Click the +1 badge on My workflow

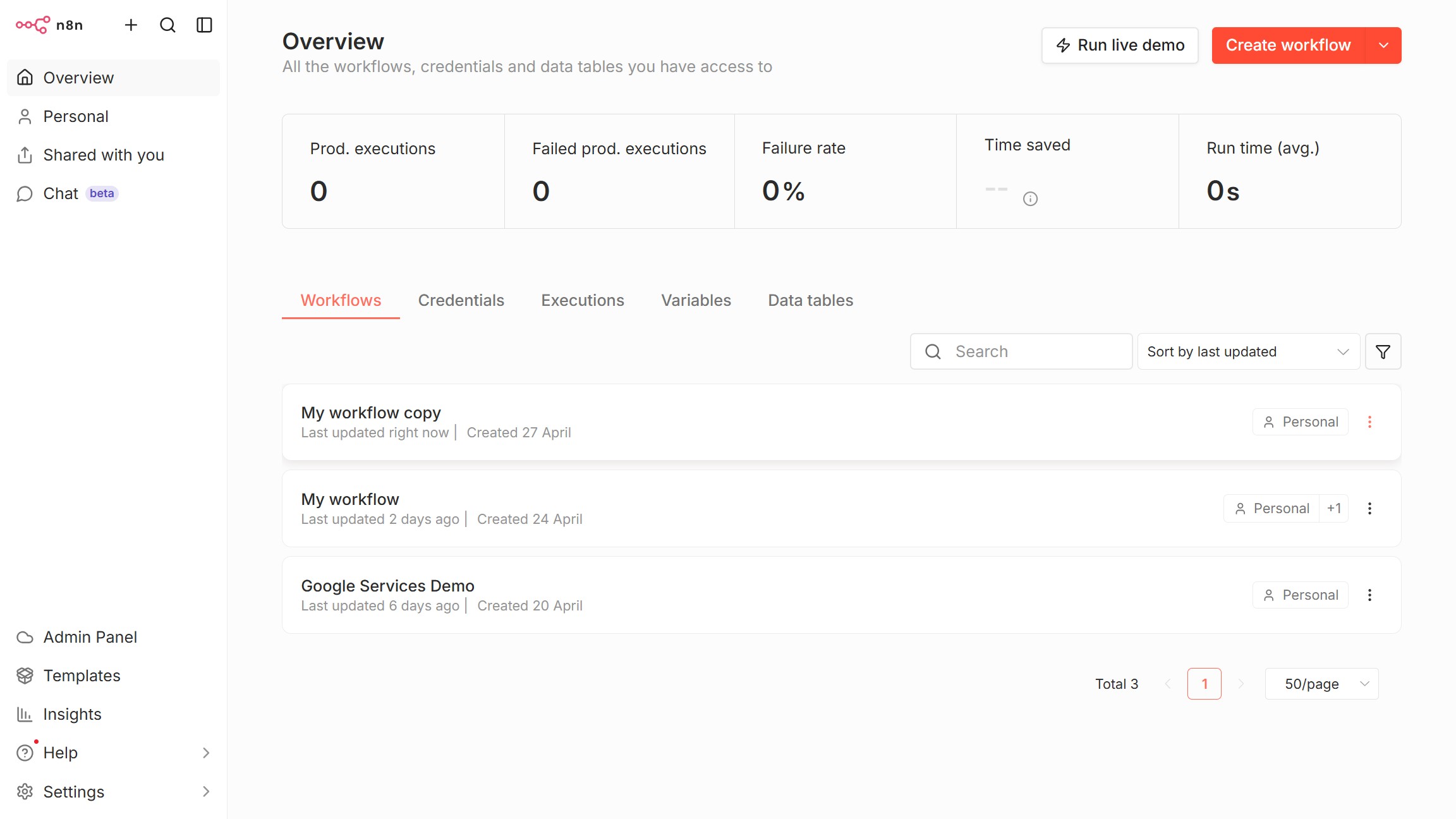pos(1334,509)
